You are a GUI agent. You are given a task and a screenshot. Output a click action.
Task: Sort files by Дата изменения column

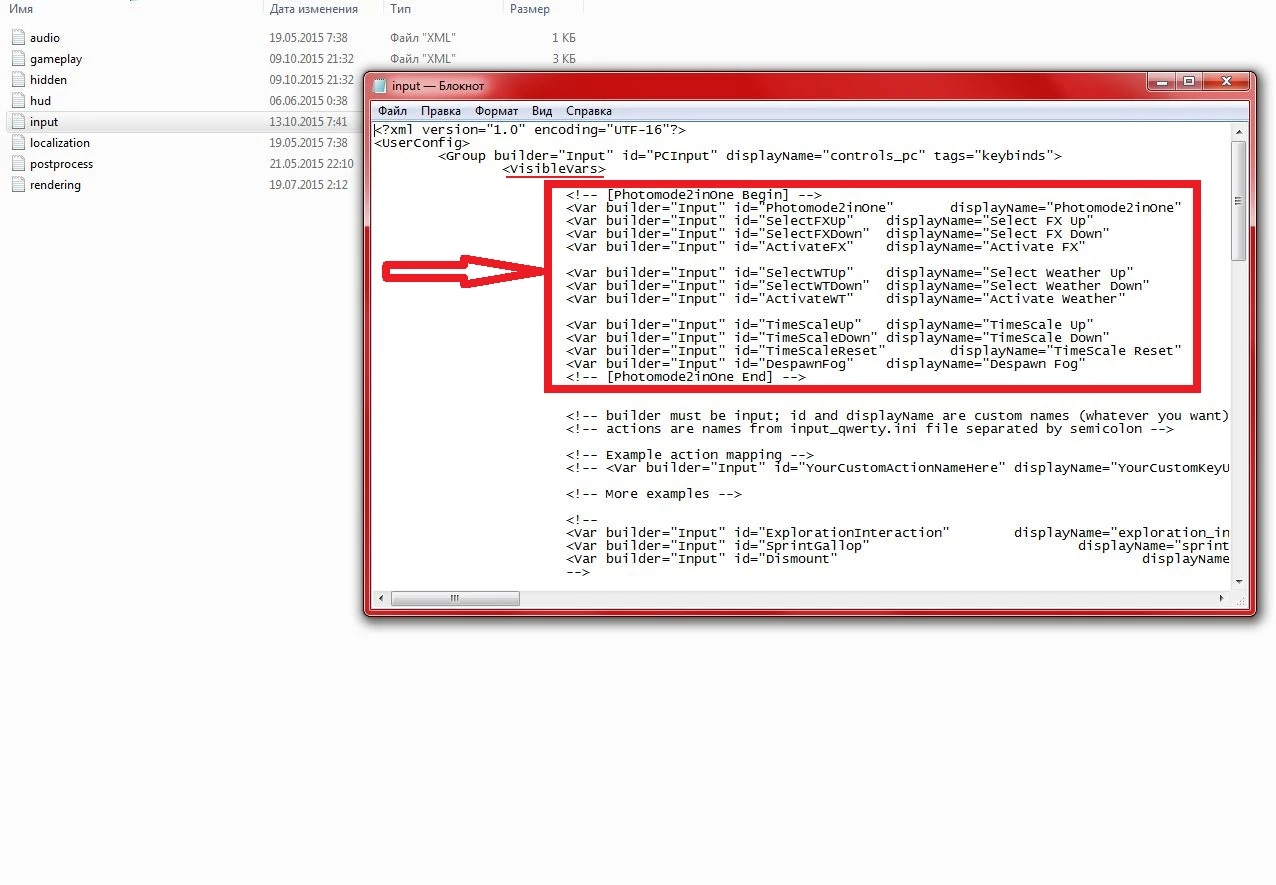tap(313, 9)
